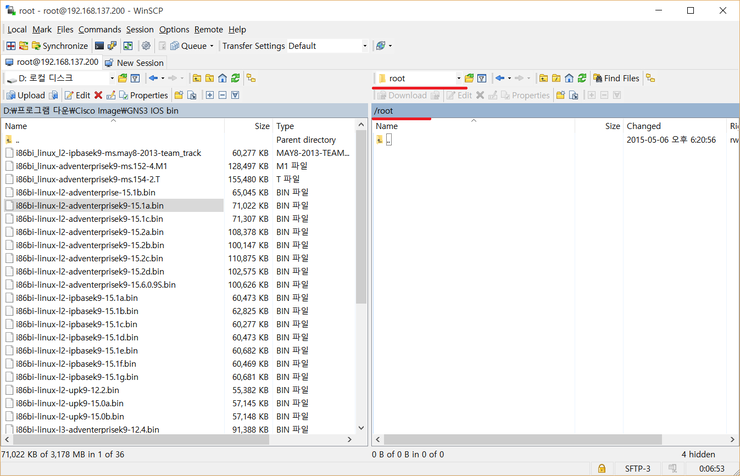Image resolution: width=740 pixels, height=476 pixels.
Task: Click the Synchronize toolbar button
Action: [x=59, y=46]
